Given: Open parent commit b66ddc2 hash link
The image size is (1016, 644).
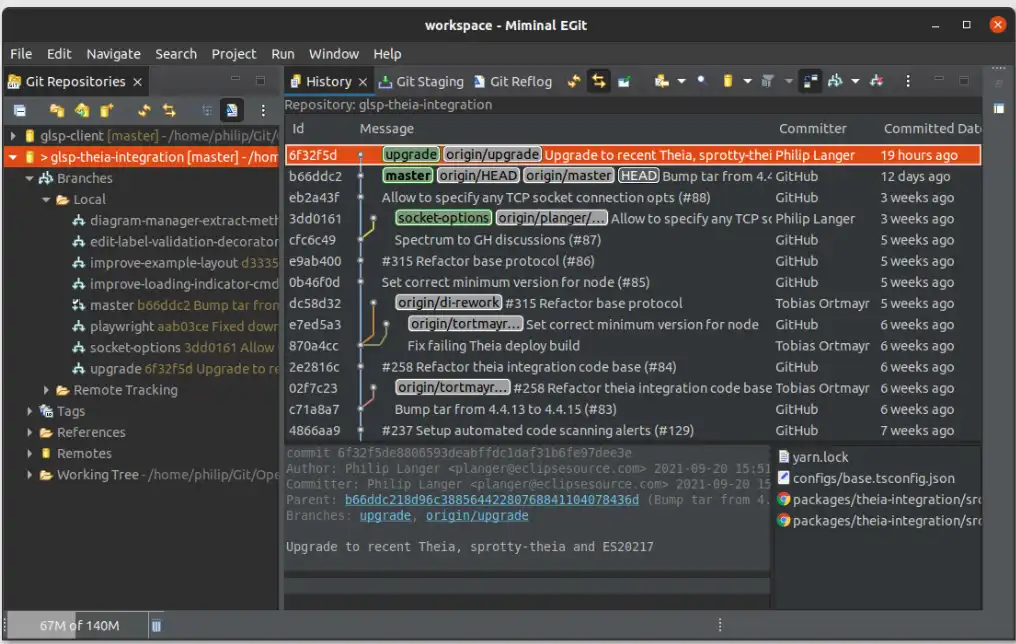Looking at the screenshot, I should pos(491,500).
